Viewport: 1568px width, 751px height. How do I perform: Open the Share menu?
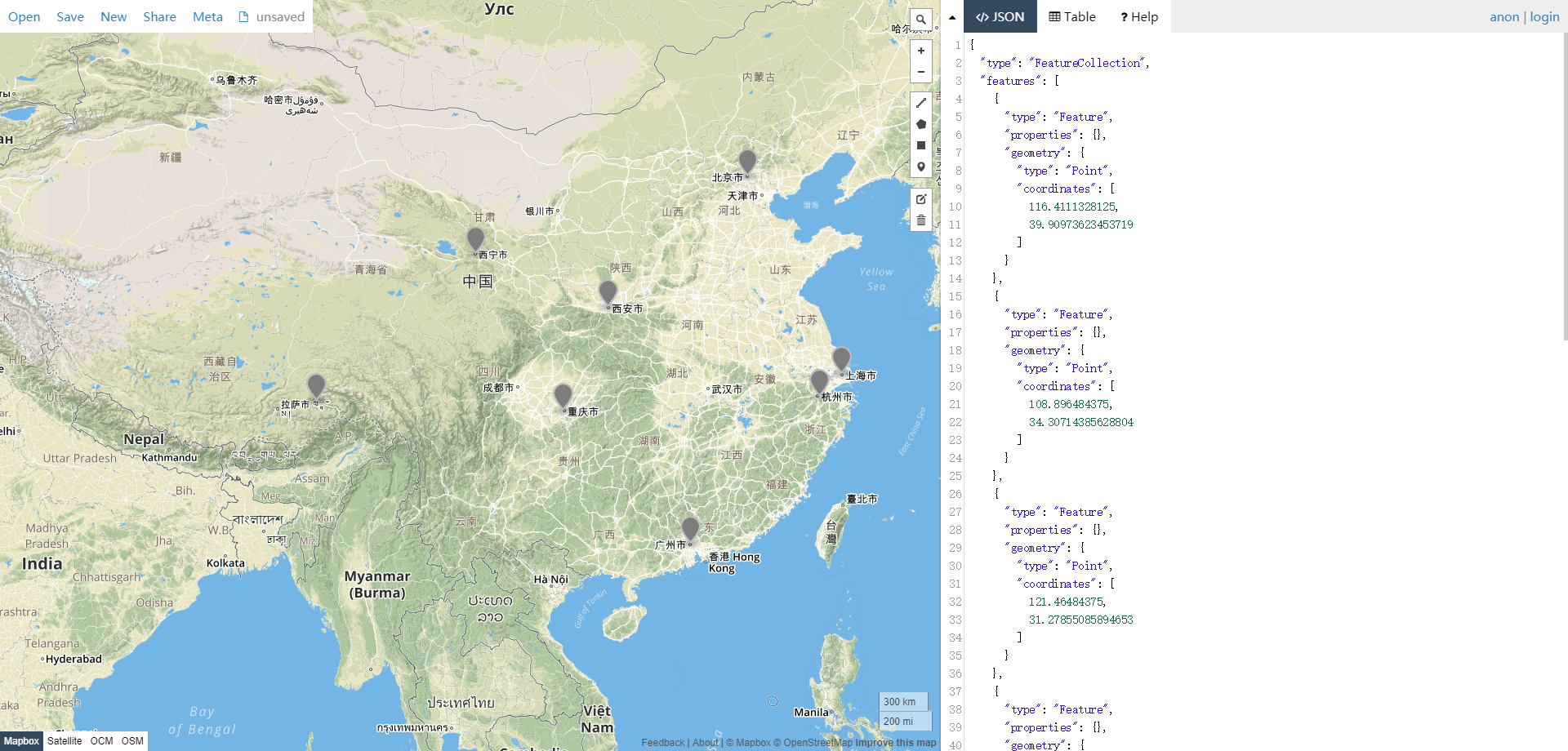coord(159,16)
